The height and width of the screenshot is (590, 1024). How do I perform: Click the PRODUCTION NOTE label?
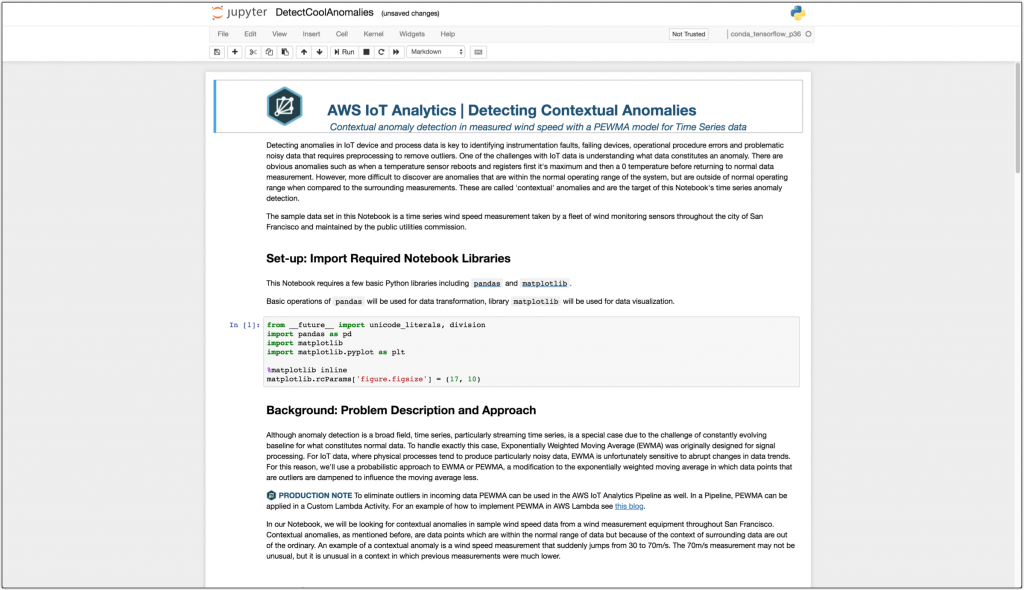click(x=315, y=496)
